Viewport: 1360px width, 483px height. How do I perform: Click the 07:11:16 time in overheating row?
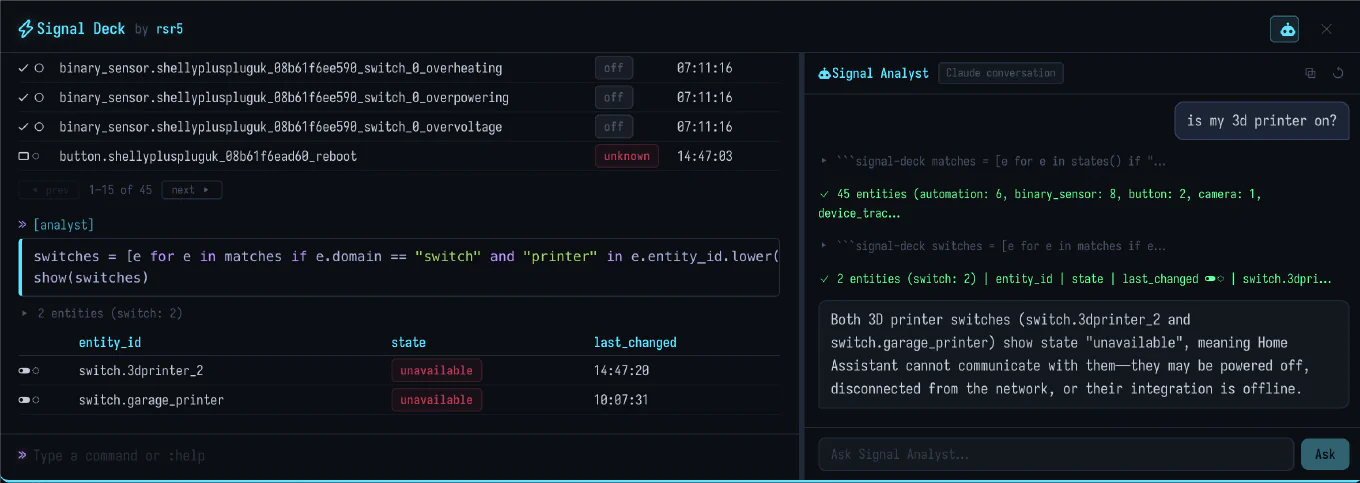[704, 68]
